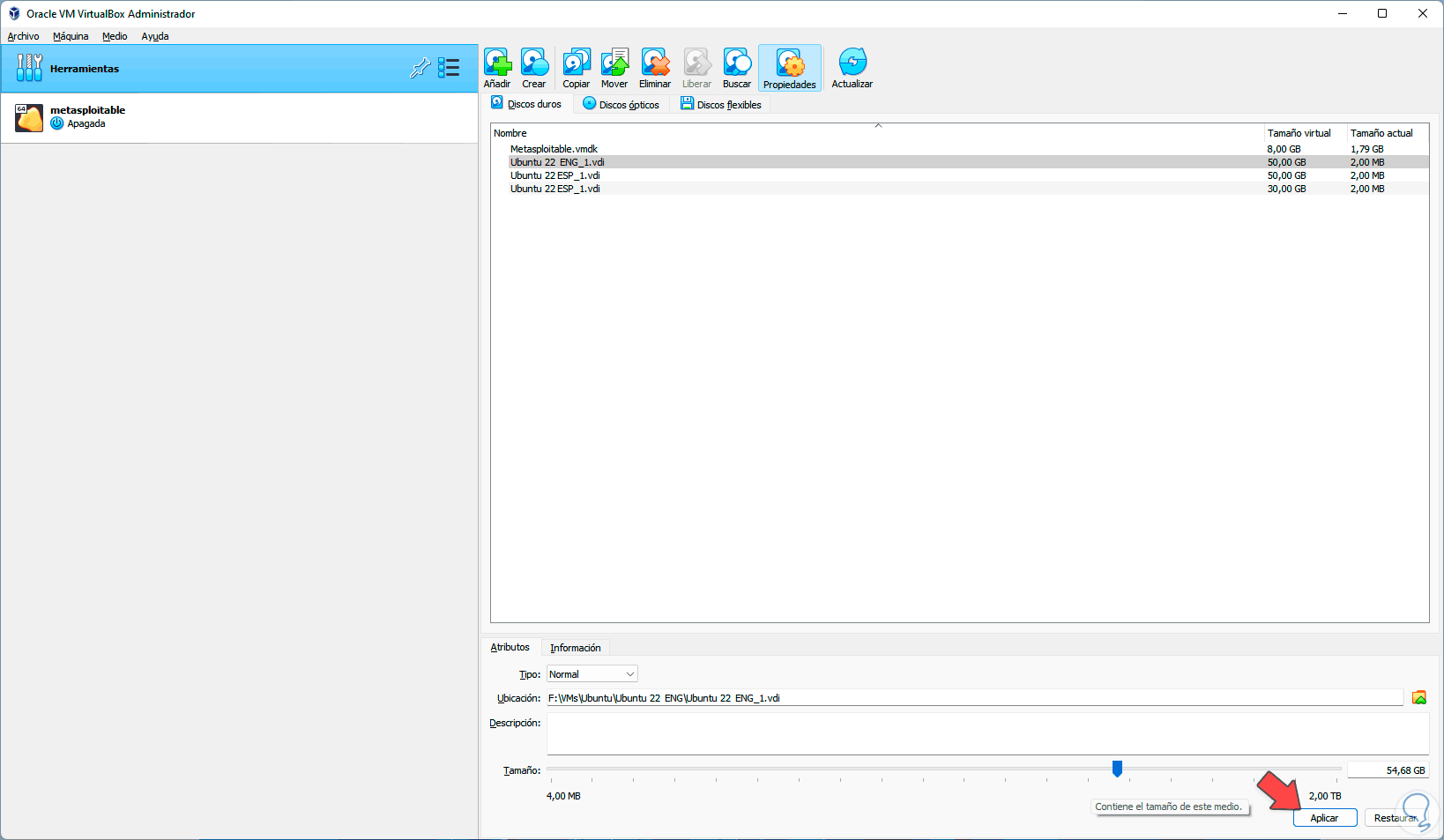
Task: Click the 1,79 GB actual size cell
Action: (x=1366, y=149)
